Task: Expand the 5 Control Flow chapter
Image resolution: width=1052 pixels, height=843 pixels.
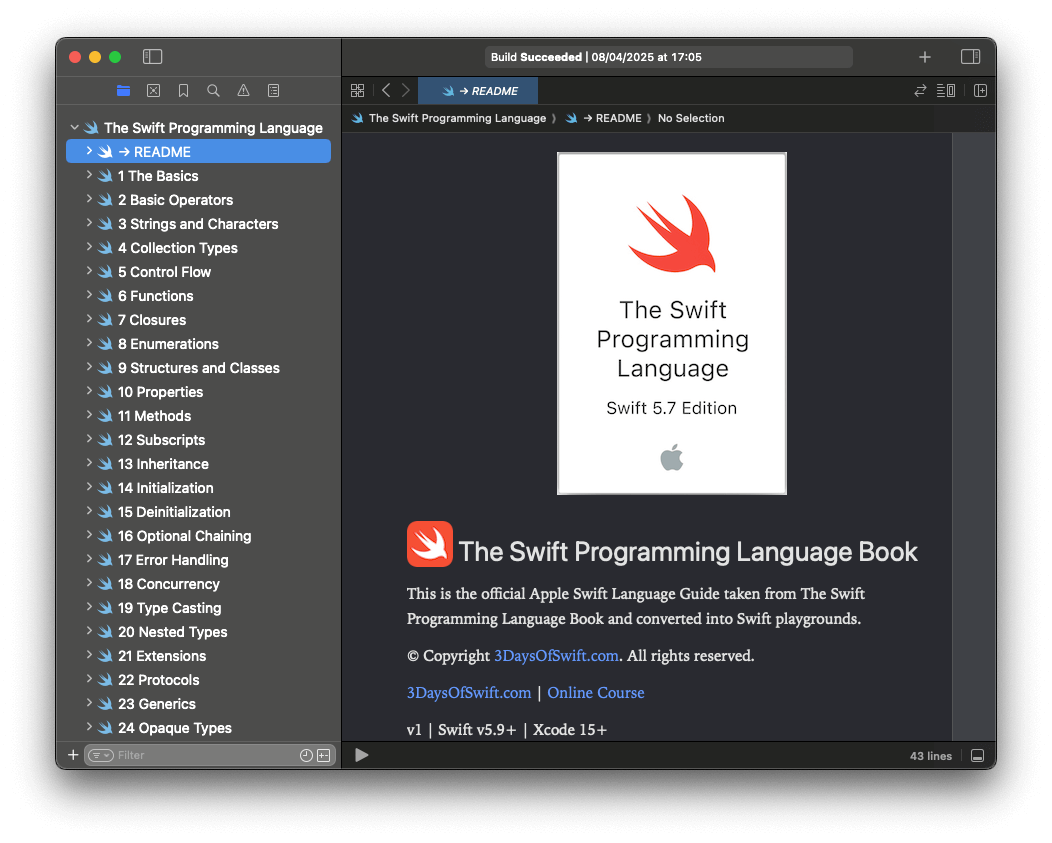Action: point(90,271)
